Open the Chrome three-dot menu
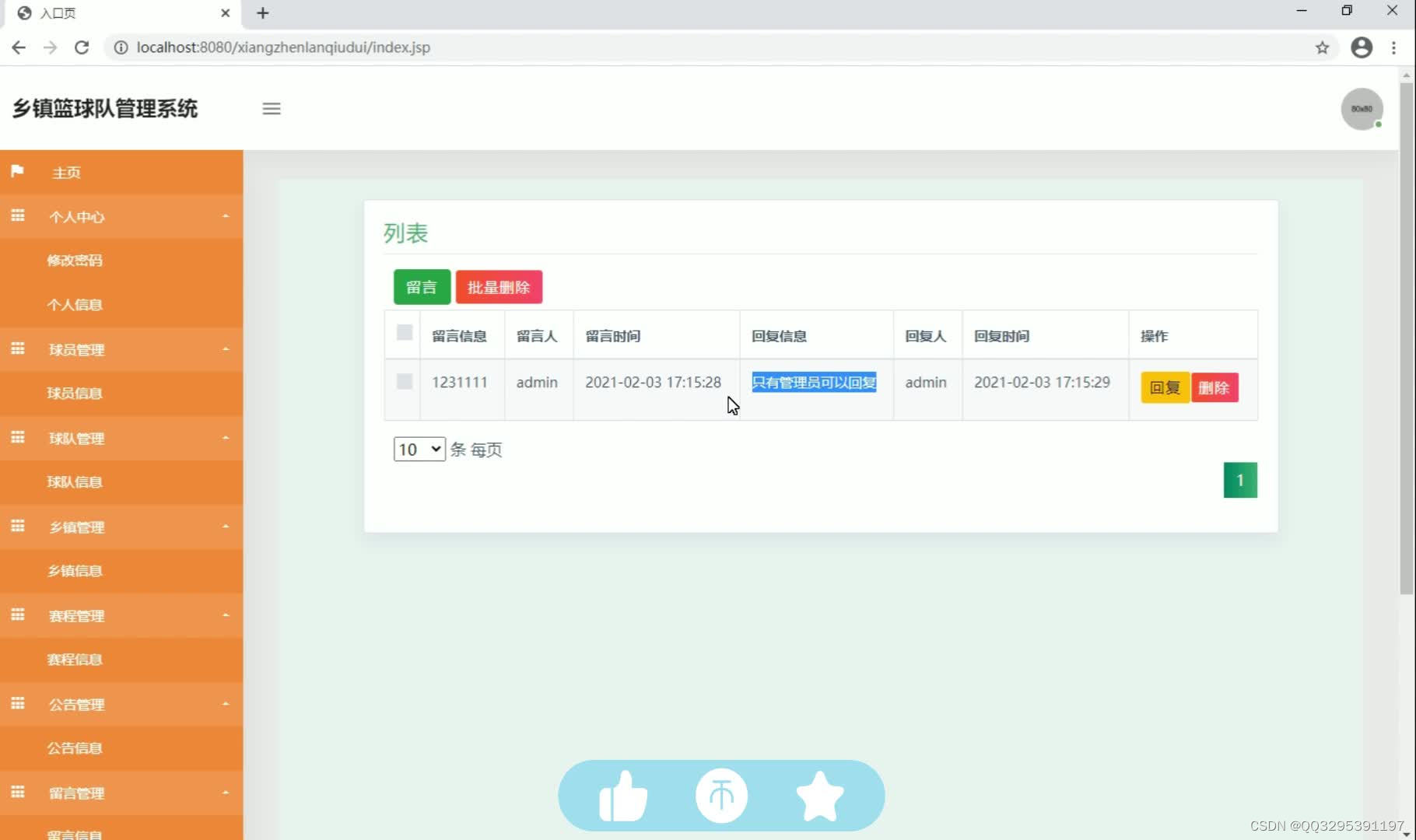This screenshot has height=840, width=1416. click(1393, 47)
